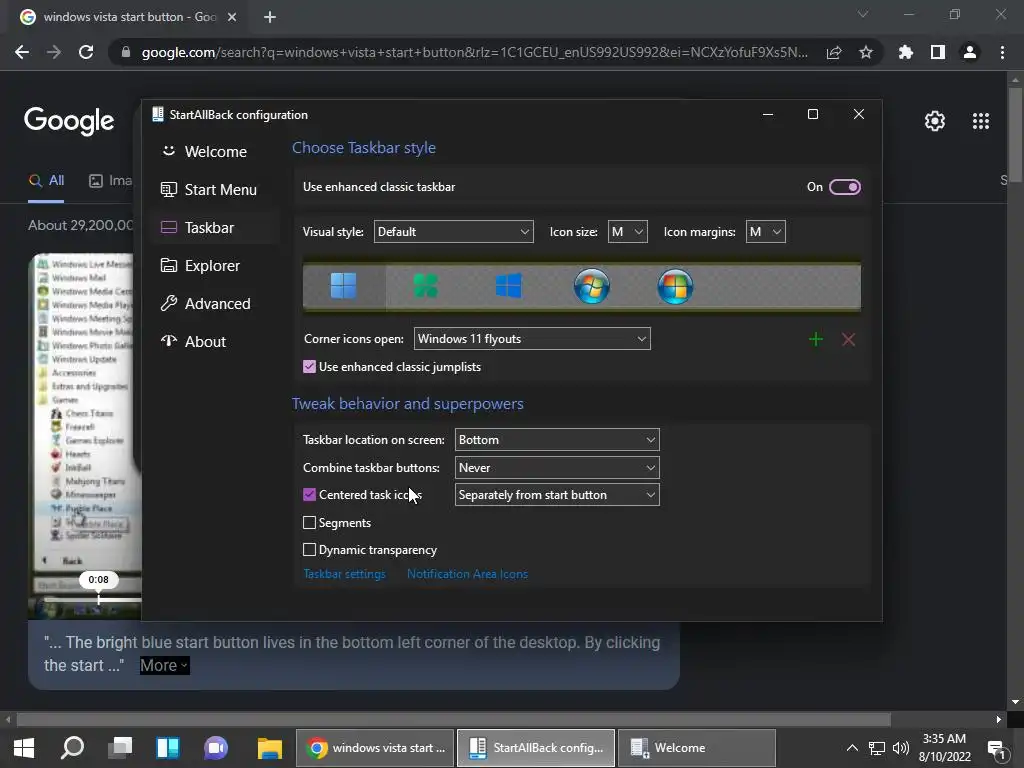Click the Google logo
This screenshot has width=1024, height=768.
[69, 121]
